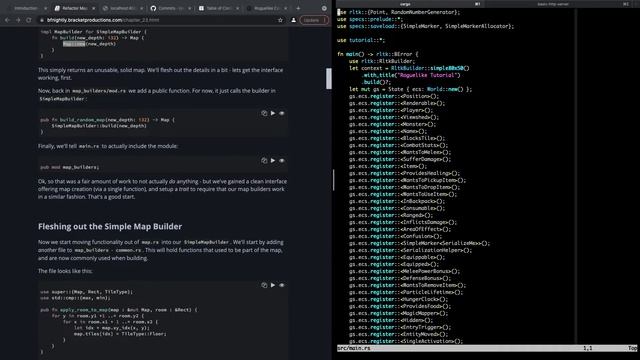Screen dimensions: 640x360
Task: Click the browser page scrollbar thumb
Action: tap(329, 78)
